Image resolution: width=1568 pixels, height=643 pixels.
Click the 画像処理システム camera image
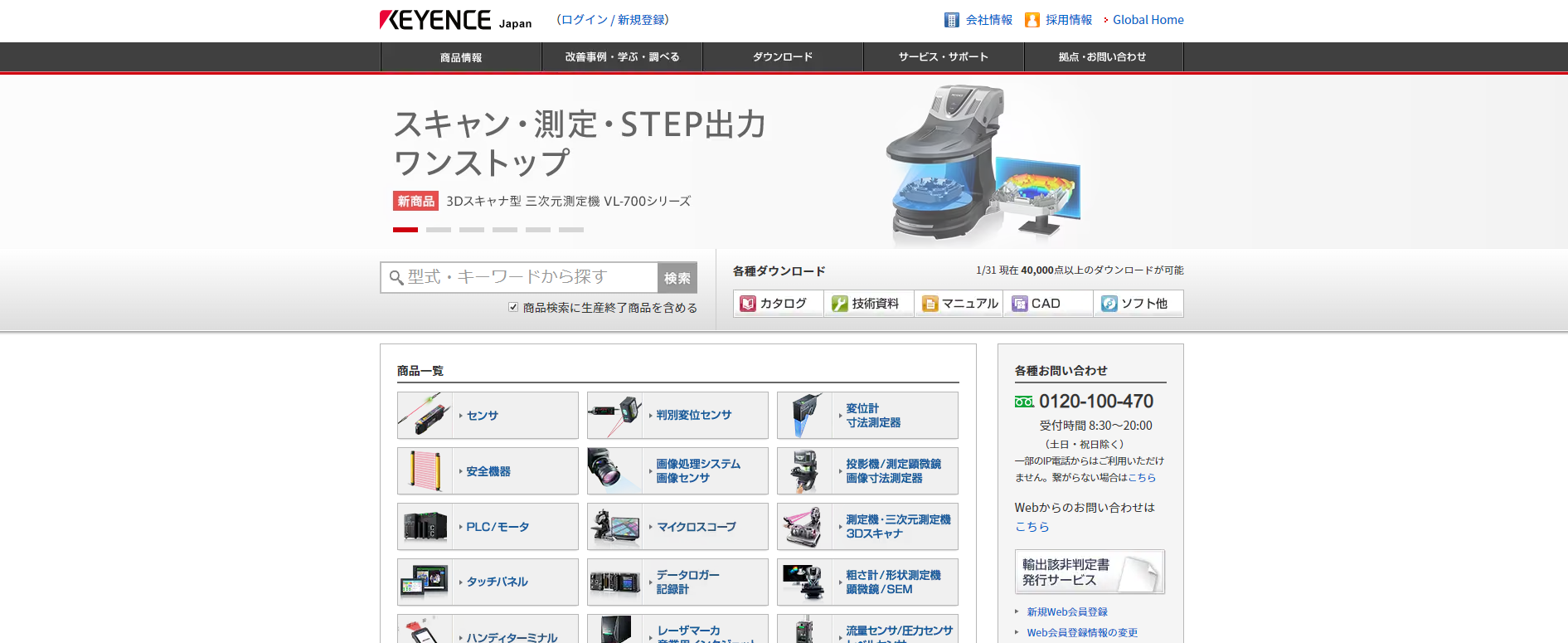point(615,470)
